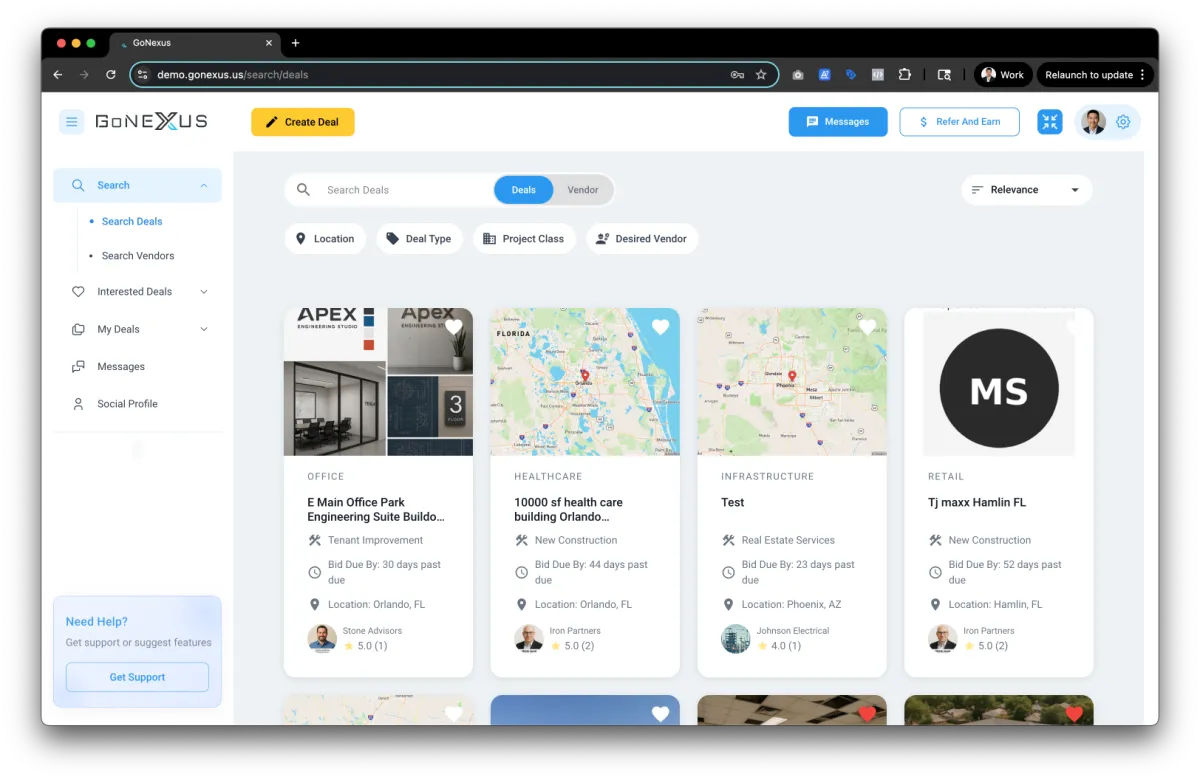Click the browser address bar URL

(232, 75)
